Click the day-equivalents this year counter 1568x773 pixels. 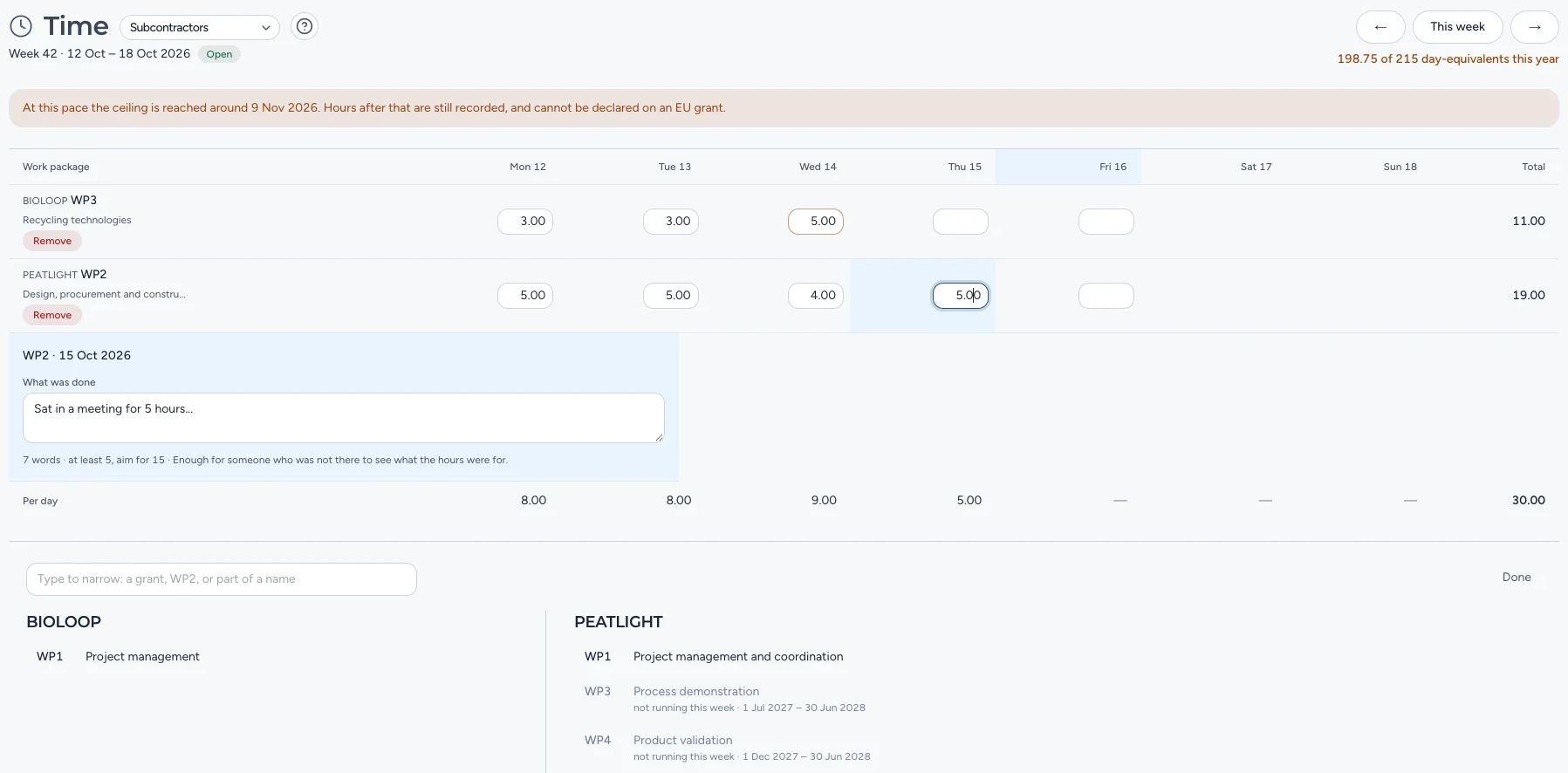click(x=1448, y=59)
